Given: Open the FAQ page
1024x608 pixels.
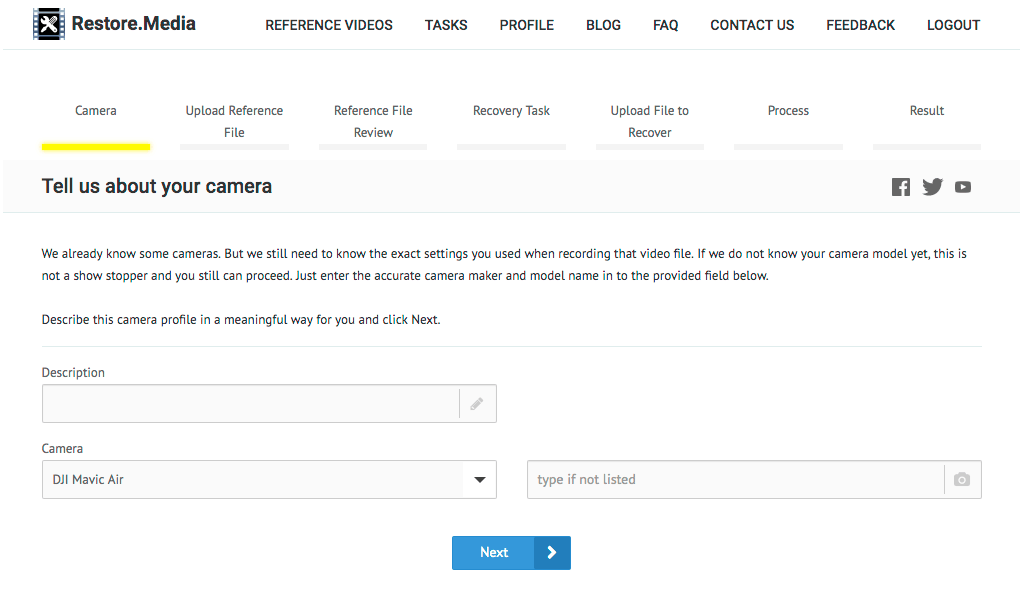Looking at the screenshot, I should click(x=665, y=25).
